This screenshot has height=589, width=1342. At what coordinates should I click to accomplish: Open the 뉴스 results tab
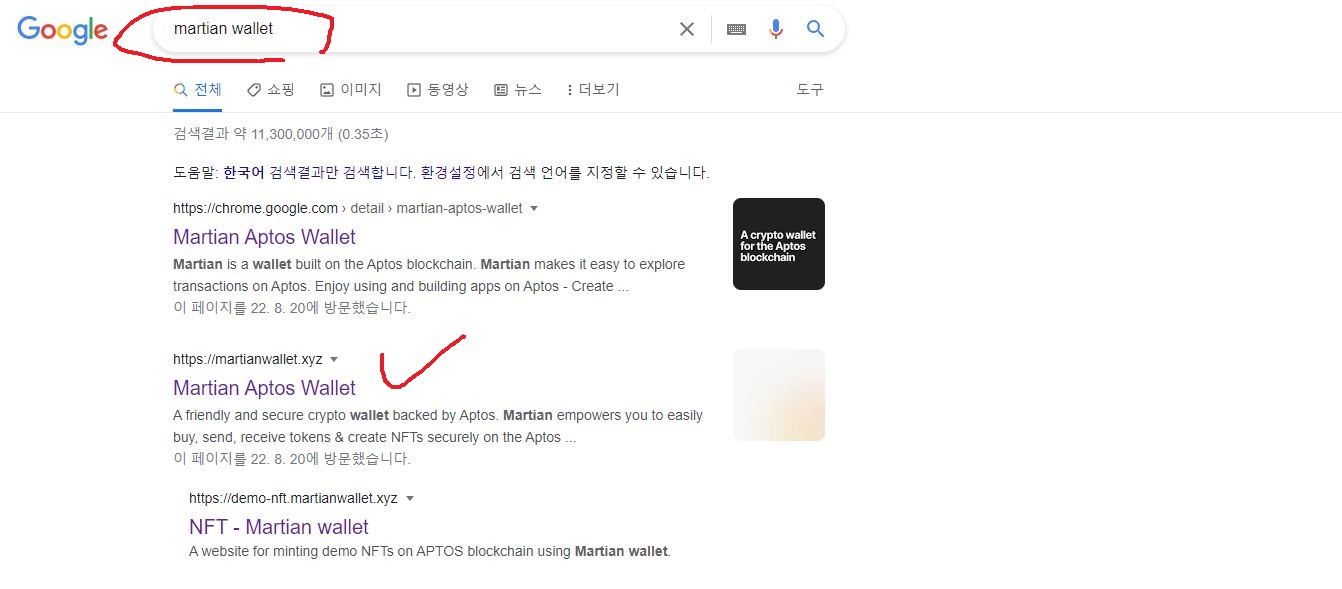(x=518, y=89)
